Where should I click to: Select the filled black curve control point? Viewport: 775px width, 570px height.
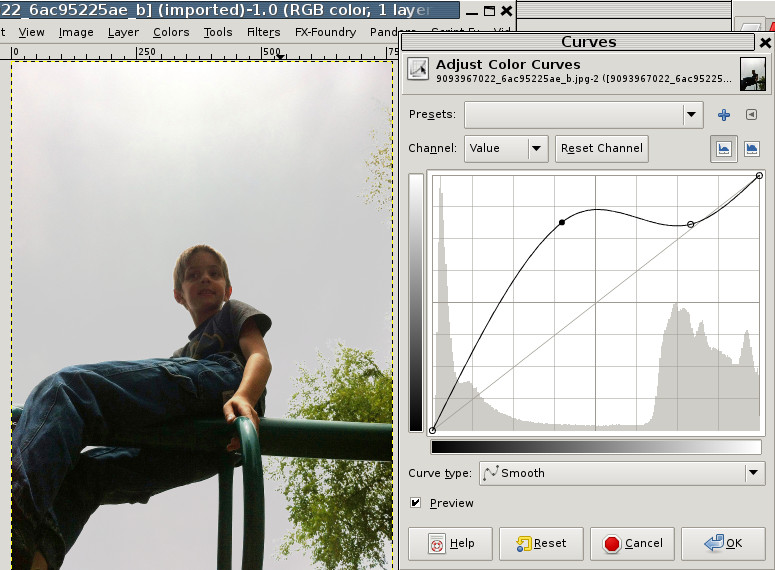click(x=562, y=222)
